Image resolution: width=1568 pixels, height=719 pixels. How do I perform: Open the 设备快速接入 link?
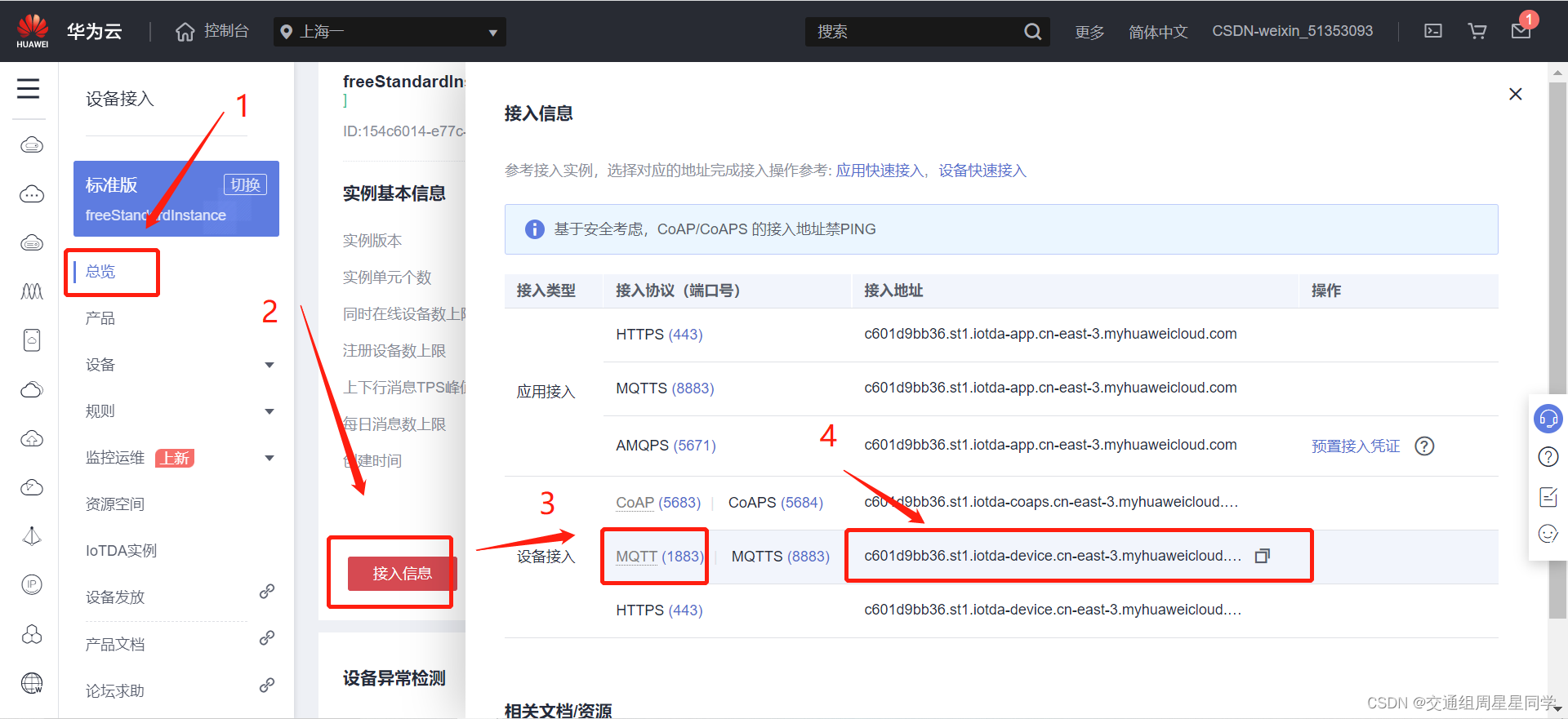(982, 171)
